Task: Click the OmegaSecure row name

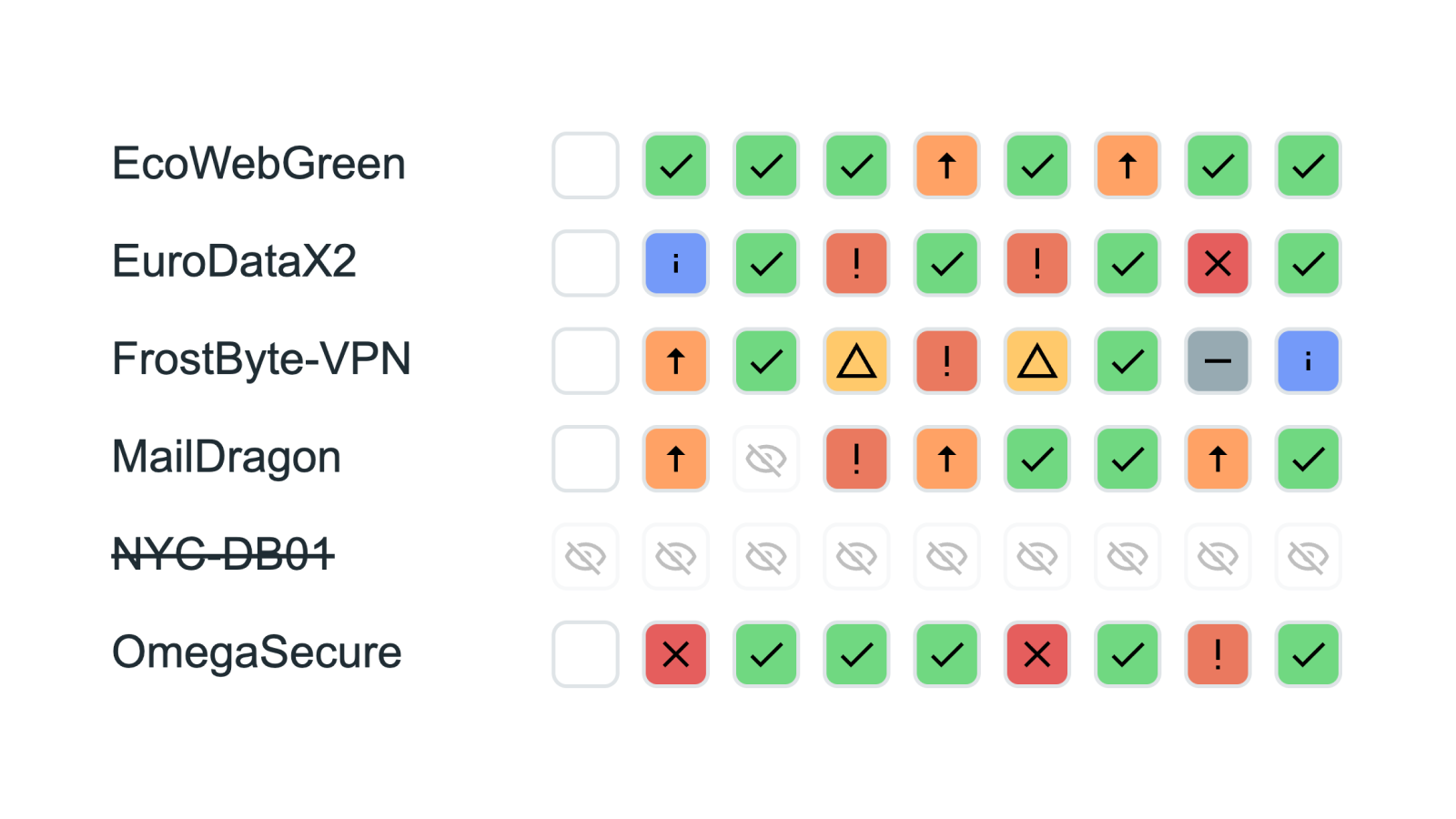Action: click(x=257, y=652)
